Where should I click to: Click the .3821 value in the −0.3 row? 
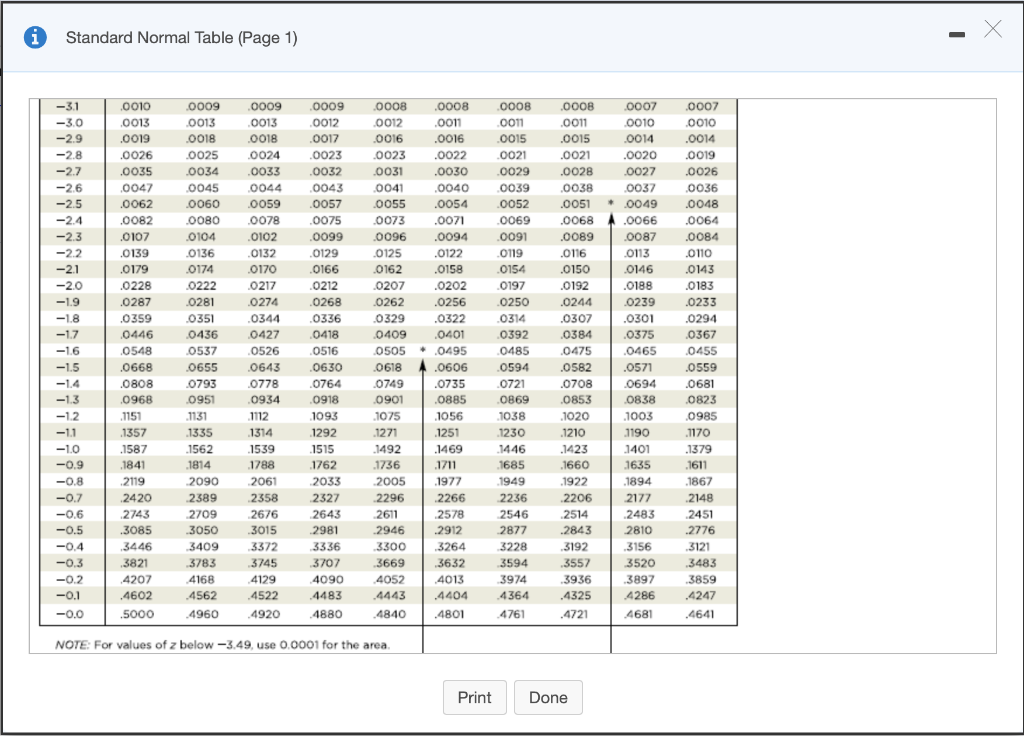pyautogui.click(x=135, y=563)
